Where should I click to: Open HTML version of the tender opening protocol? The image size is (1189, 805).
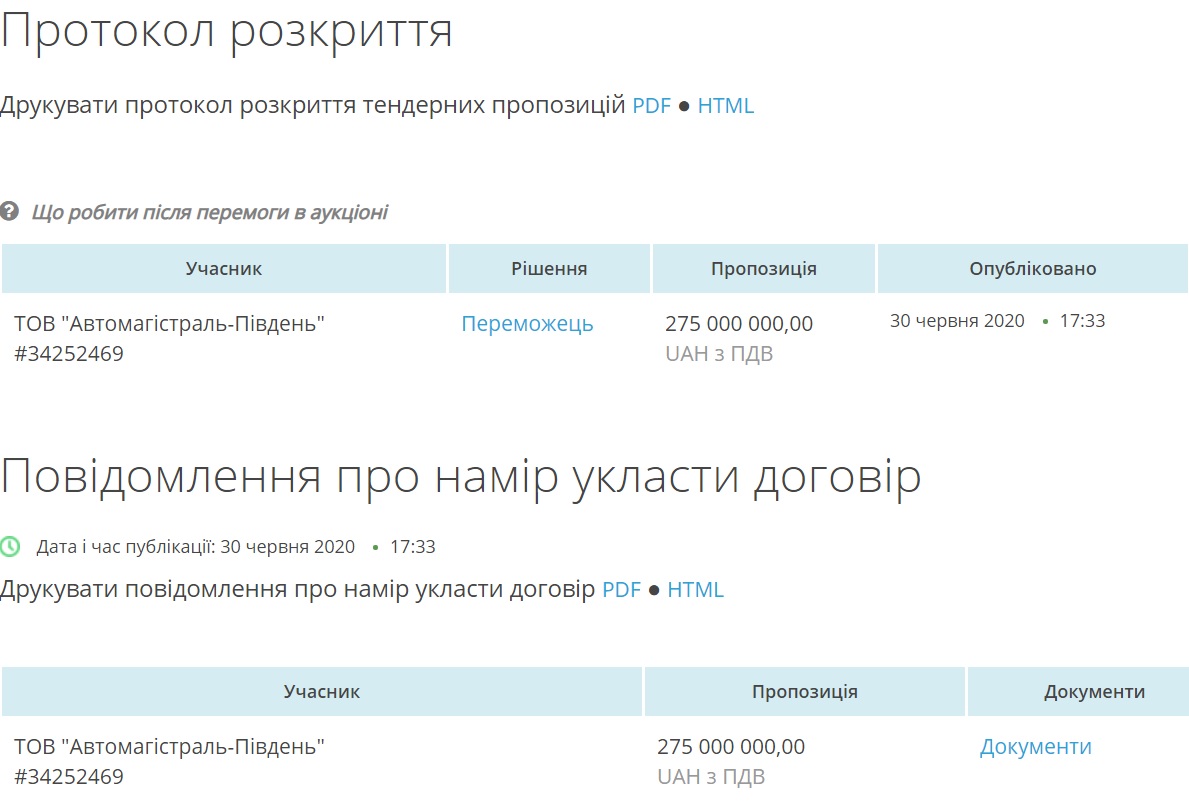[x=725, y=106]
